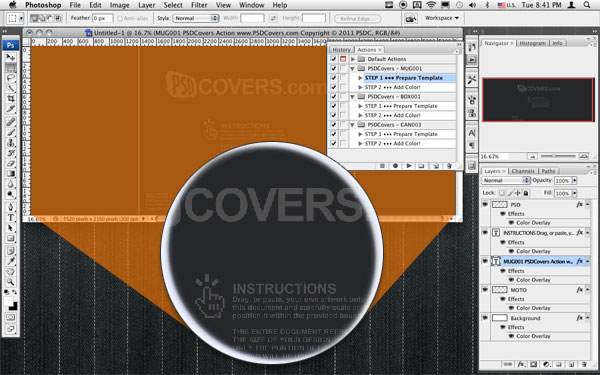Open the Filter menu
Viewport: 600px width, 375px height.
point(199,5)
